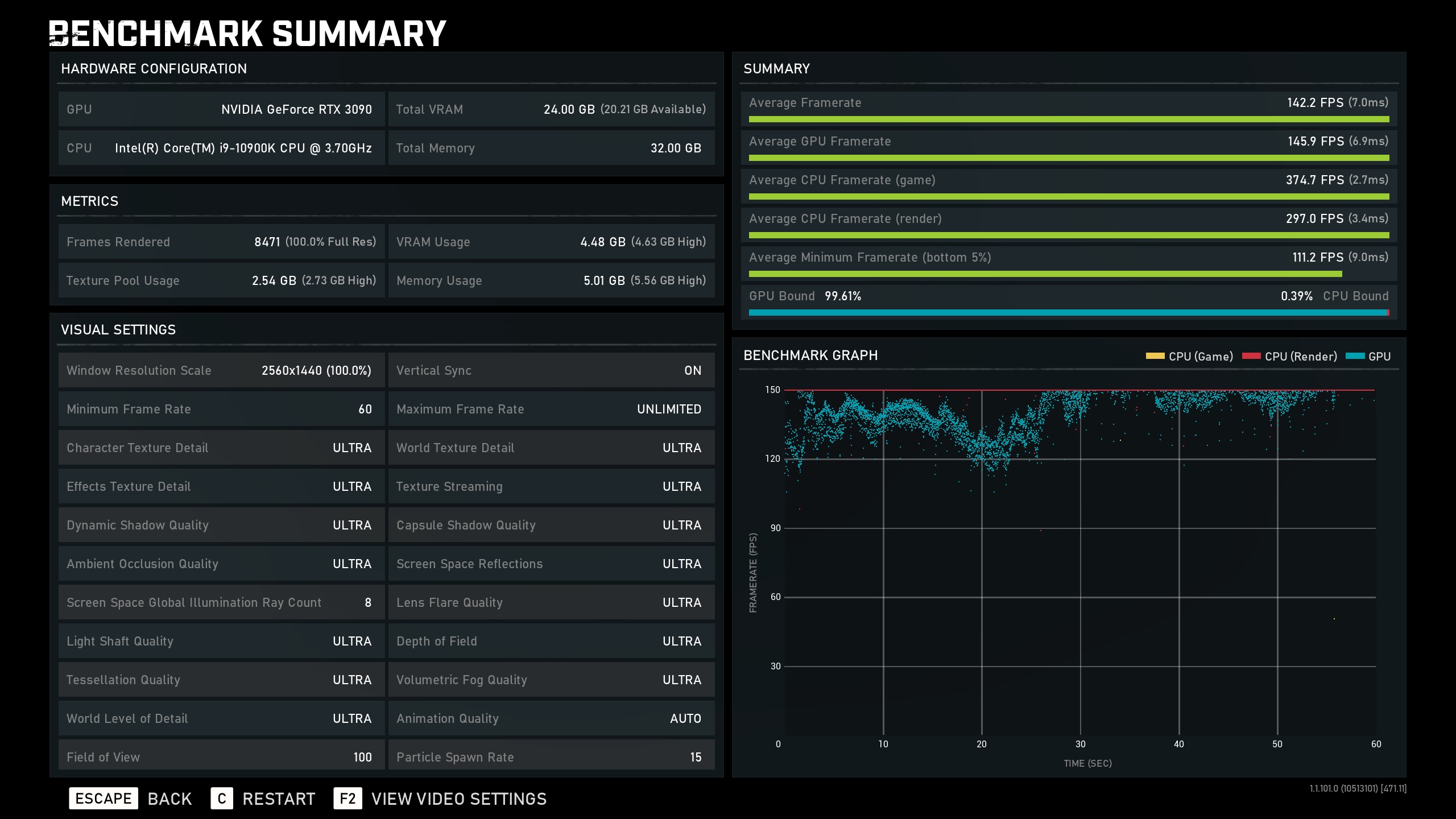Click the teal GPU legend swatch
The image size is (1456, 819).
(1355, 356)
